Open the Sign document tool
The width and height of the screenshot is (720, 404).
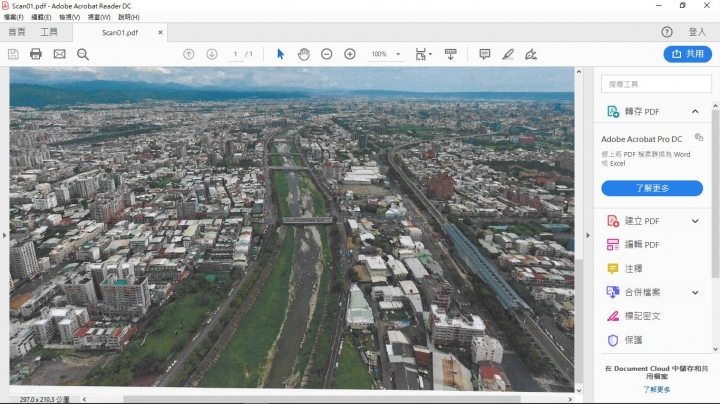click(531, 54)
